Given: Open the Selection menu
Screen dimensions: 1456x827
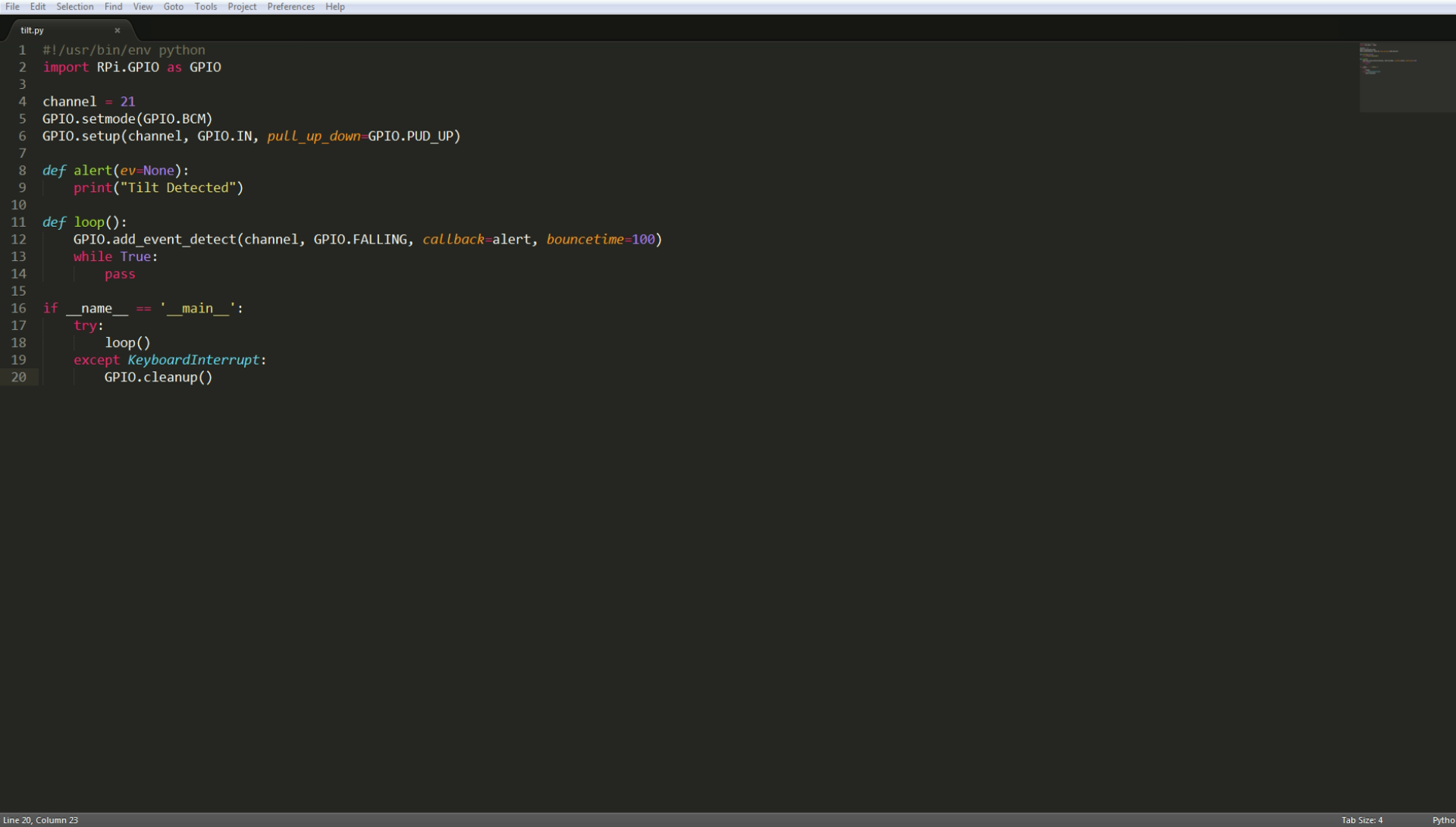Looking at the screenshot, I should 74,7.
